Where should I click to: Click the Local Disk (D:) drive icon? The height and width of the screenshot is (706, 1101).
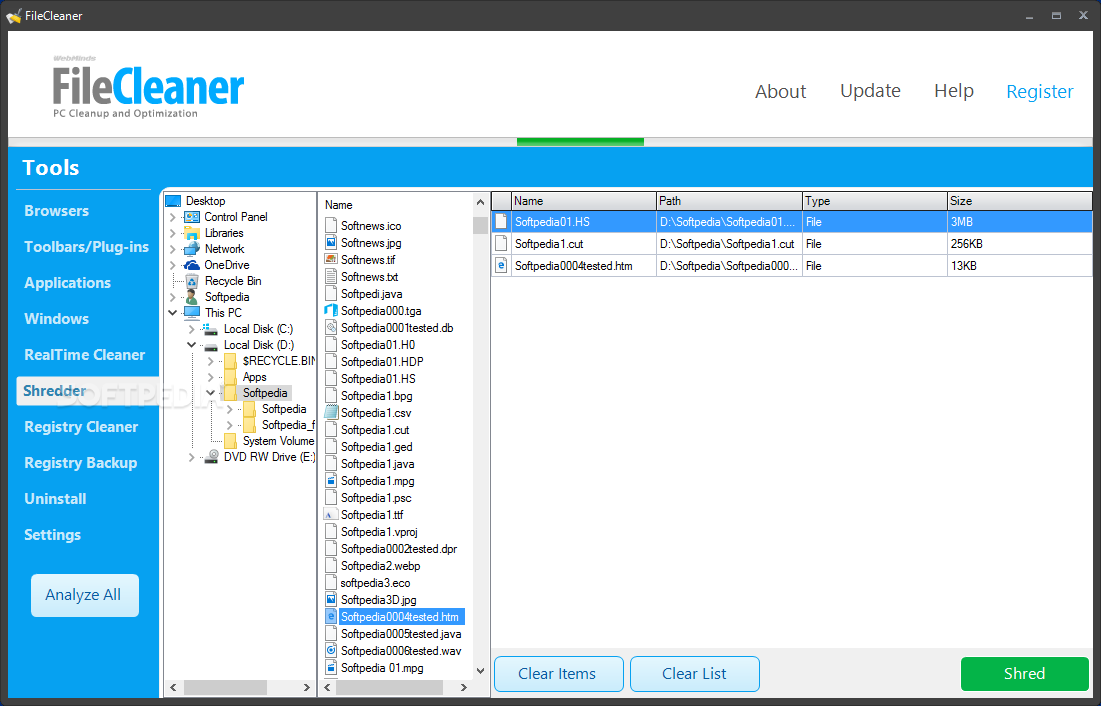point(210,345)
